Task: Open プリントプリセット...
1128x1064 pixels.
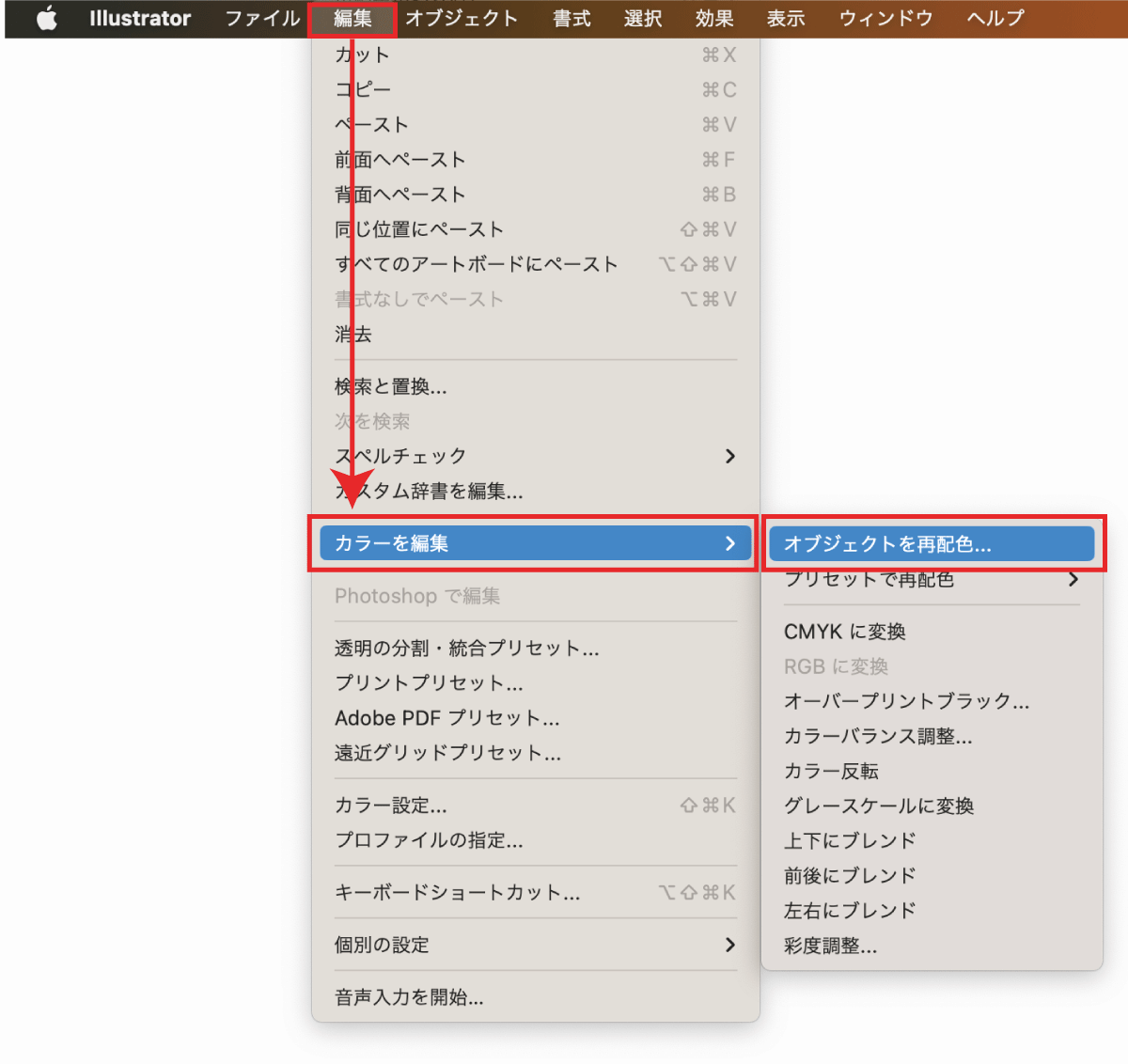Action: 536,683
